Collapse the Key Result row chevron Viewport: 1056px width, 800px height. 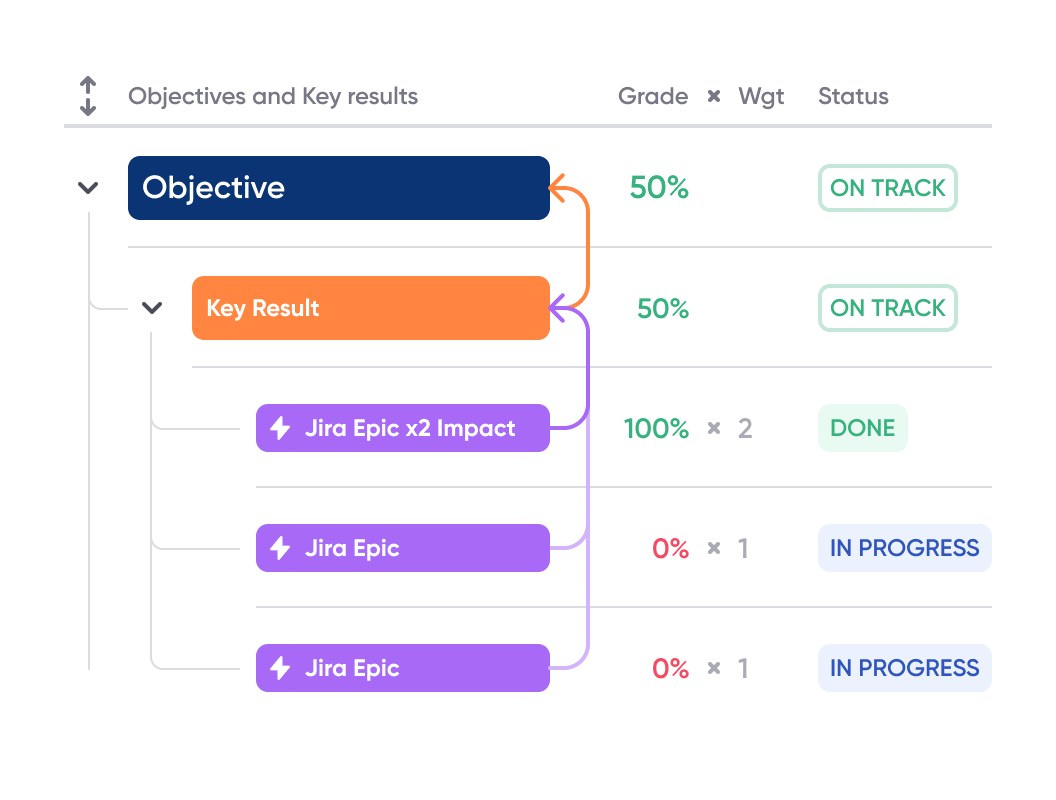(x=152, y=308)
